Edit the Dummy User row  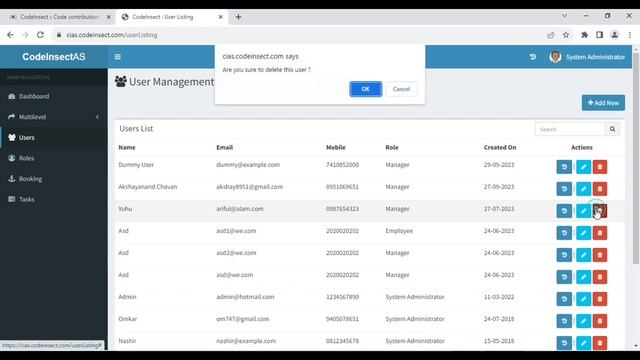tap(583, 167)
